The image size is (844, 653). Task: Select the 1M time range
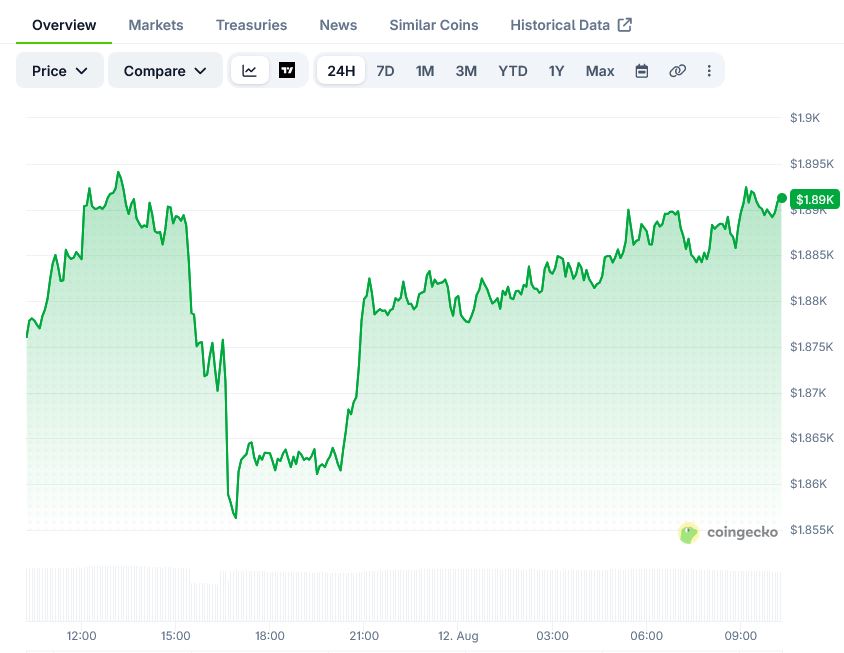click(x=425, y=71)
